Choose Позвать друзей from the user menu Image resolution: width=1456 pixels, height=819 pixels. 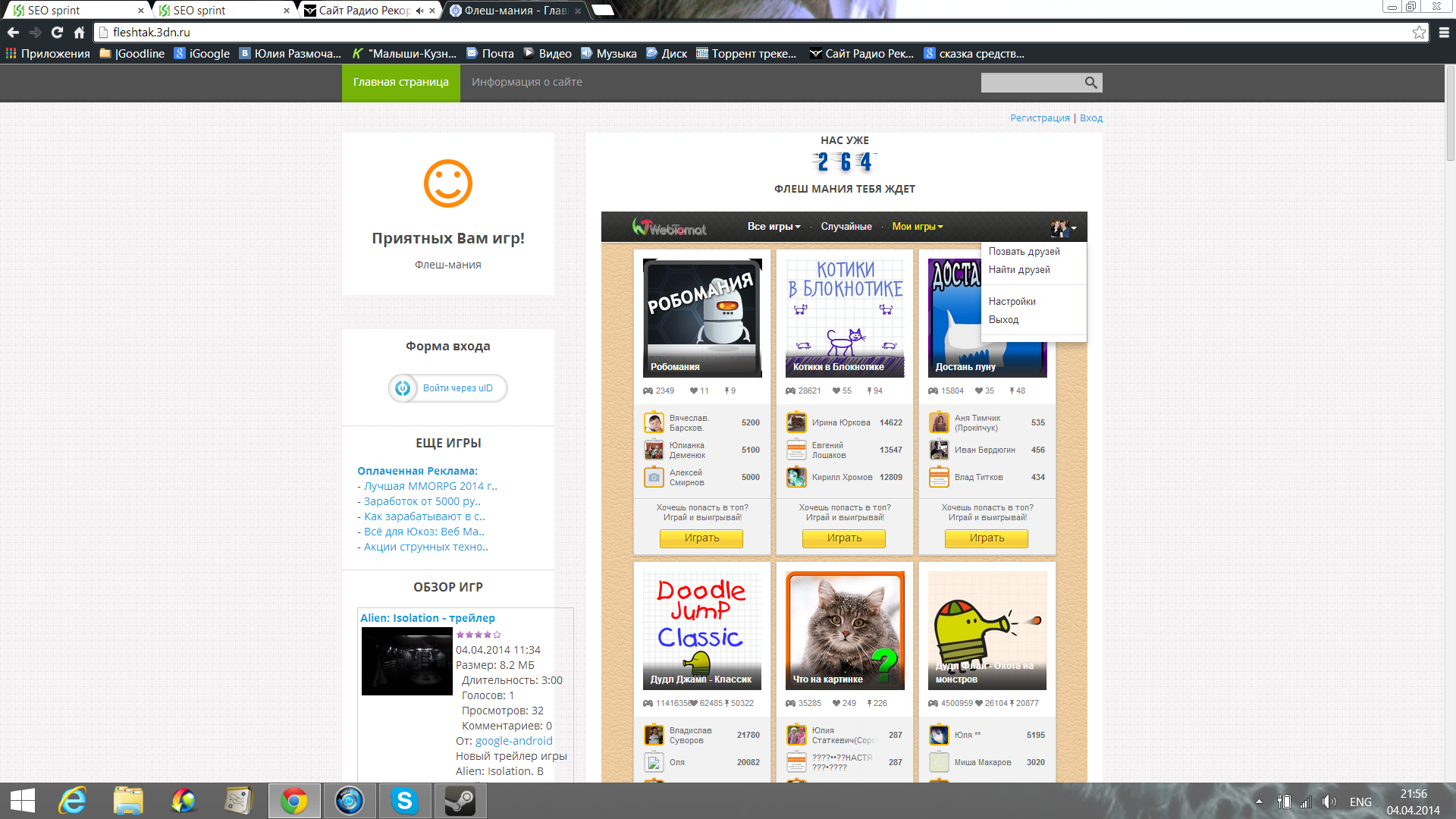point(1024,252)
